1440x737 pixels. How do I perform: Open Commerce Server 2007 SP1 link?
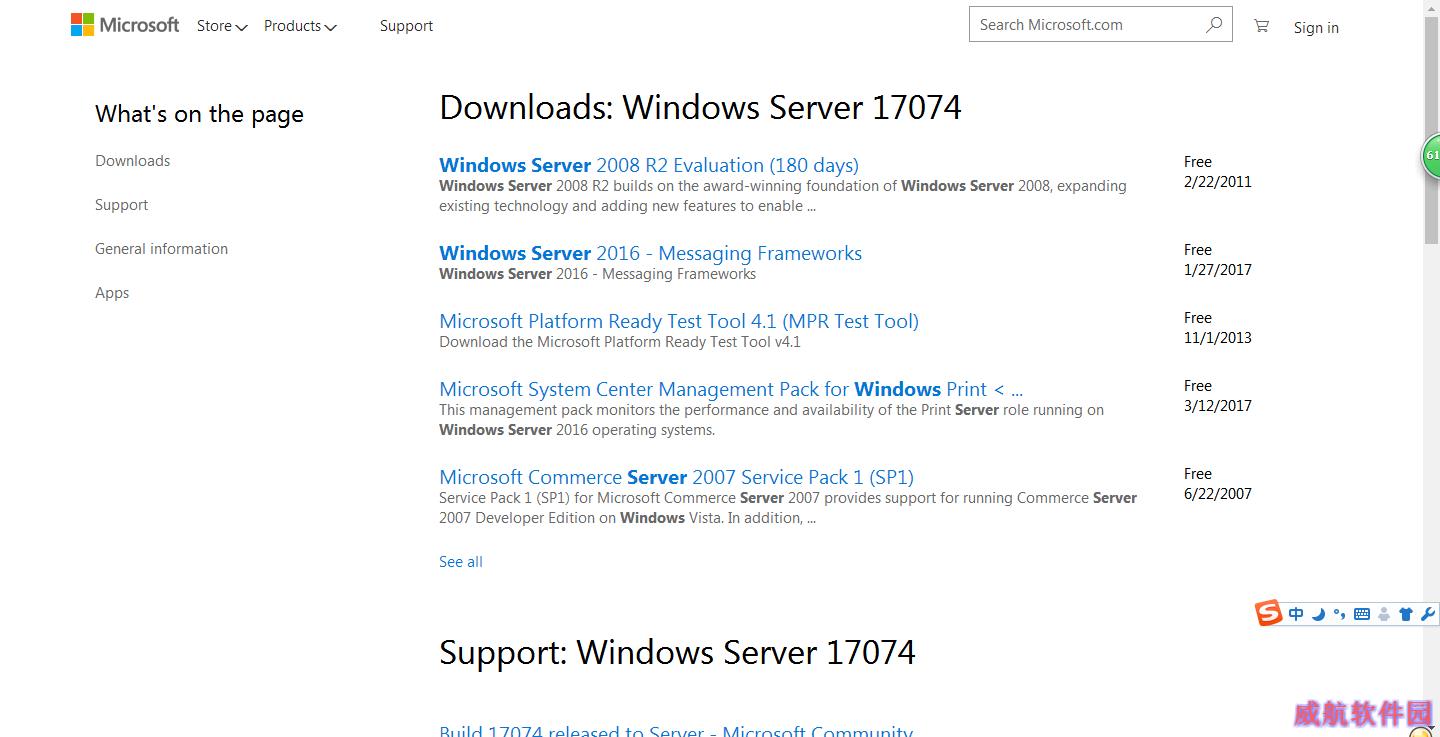(x=676, y=477)
